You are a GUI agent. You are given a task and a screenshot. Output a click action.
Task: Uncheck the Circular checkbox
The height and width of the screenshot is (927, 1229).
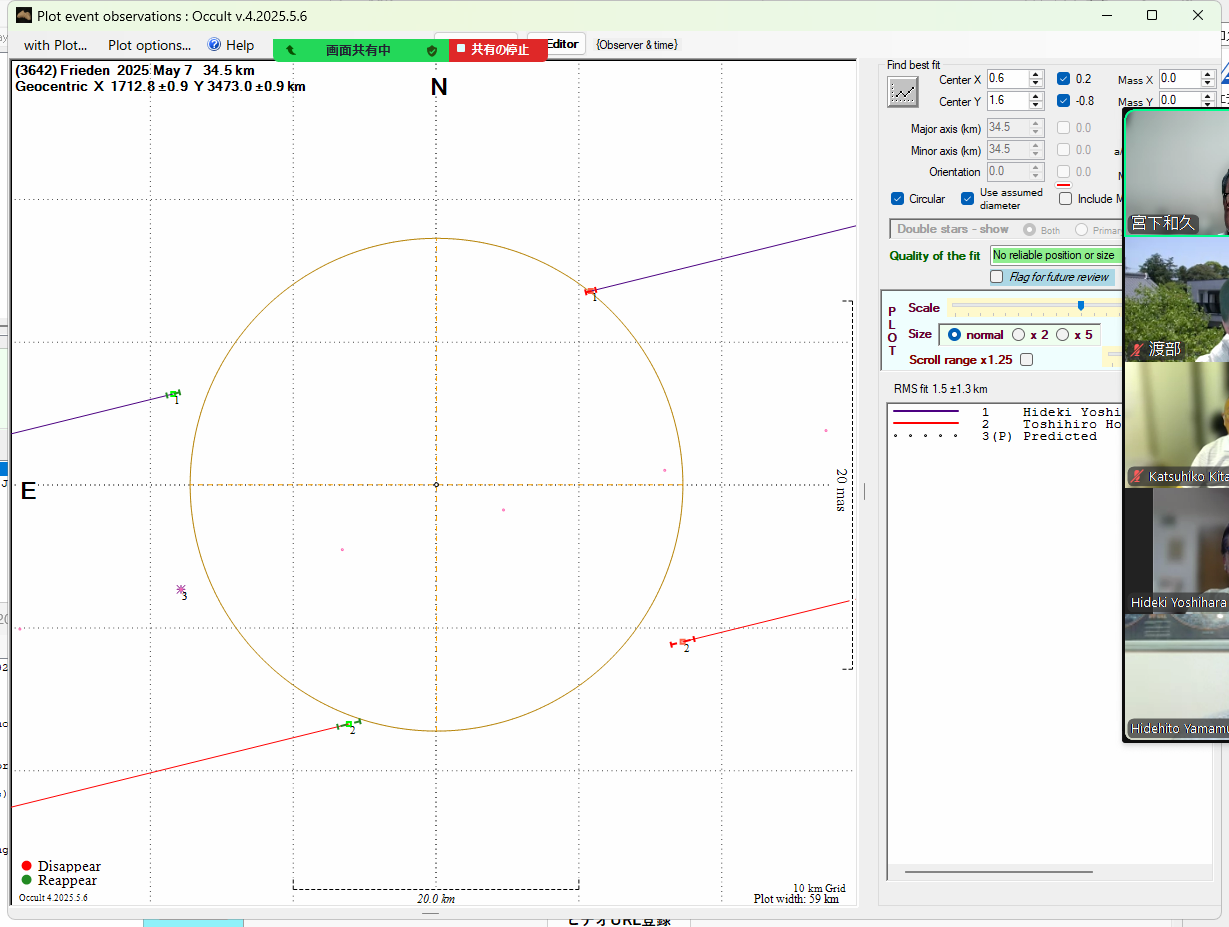[898, 199]
